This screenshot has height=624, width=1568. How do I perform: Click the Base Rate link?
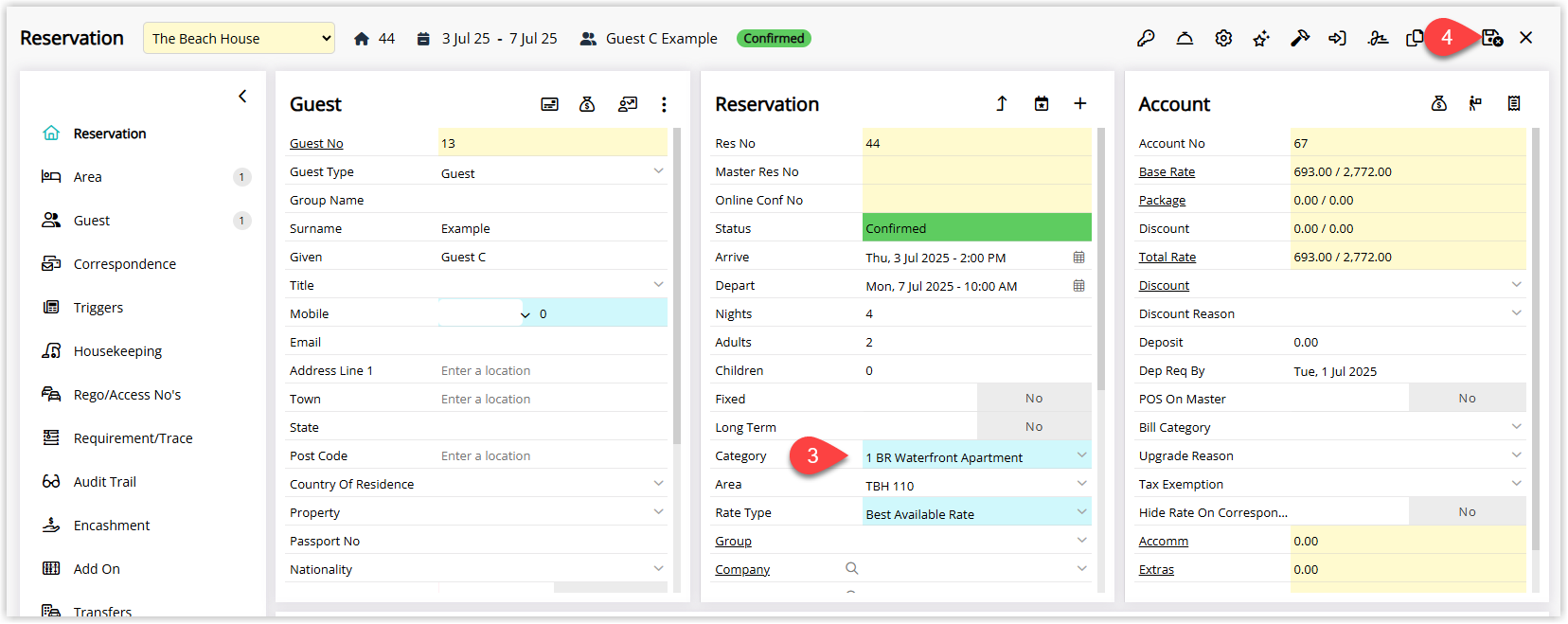pos(1167,172)
